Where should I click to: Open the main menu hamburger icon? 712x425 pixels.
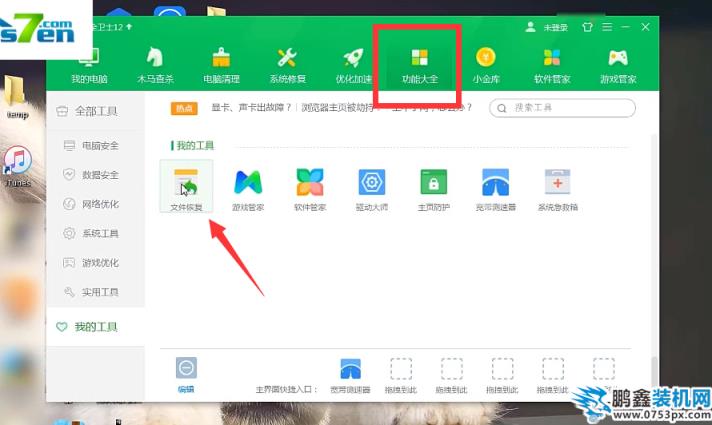(607, 27)
